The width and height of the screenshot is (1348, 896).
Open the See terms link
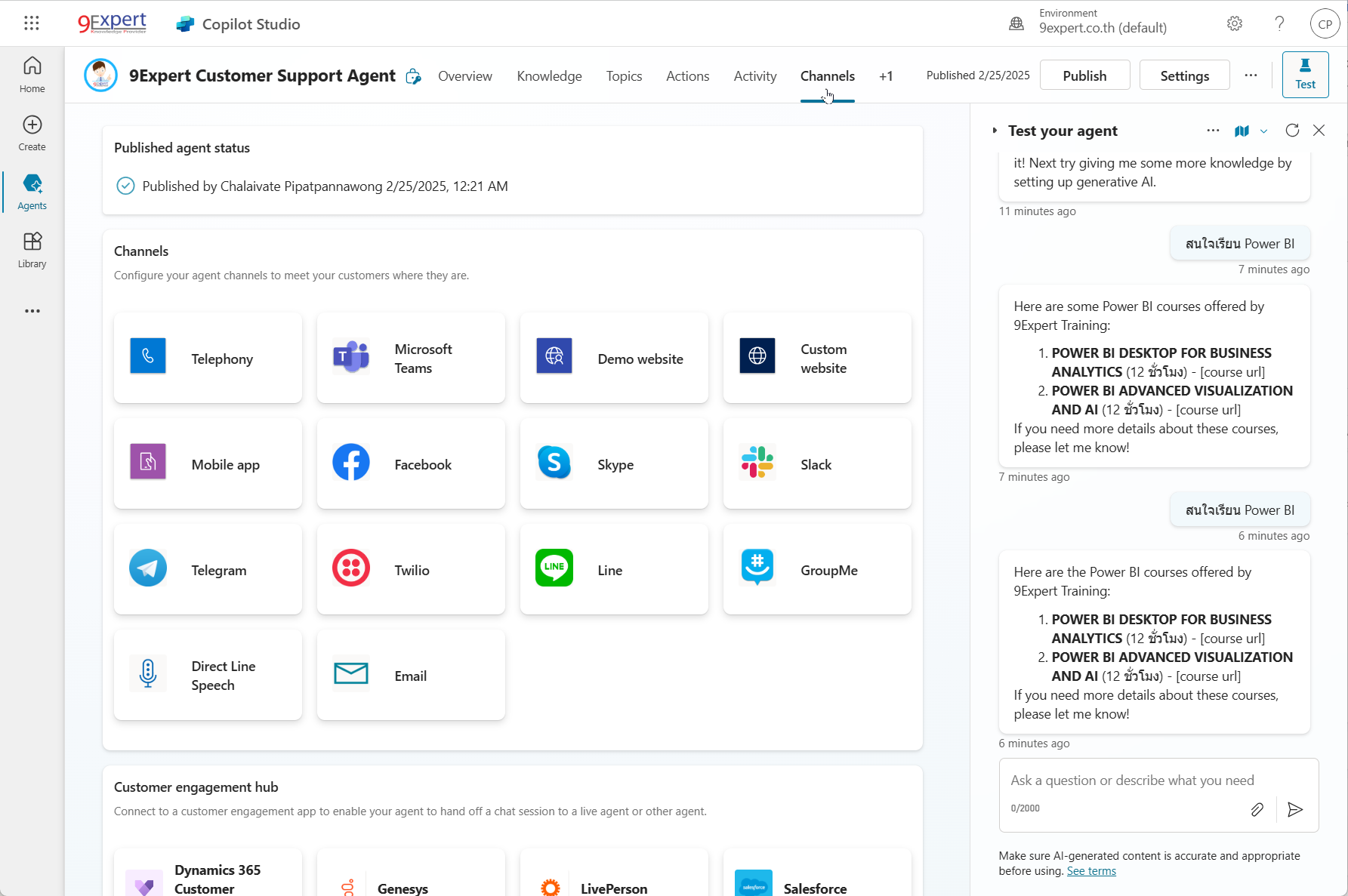[x=1090, y=871]
